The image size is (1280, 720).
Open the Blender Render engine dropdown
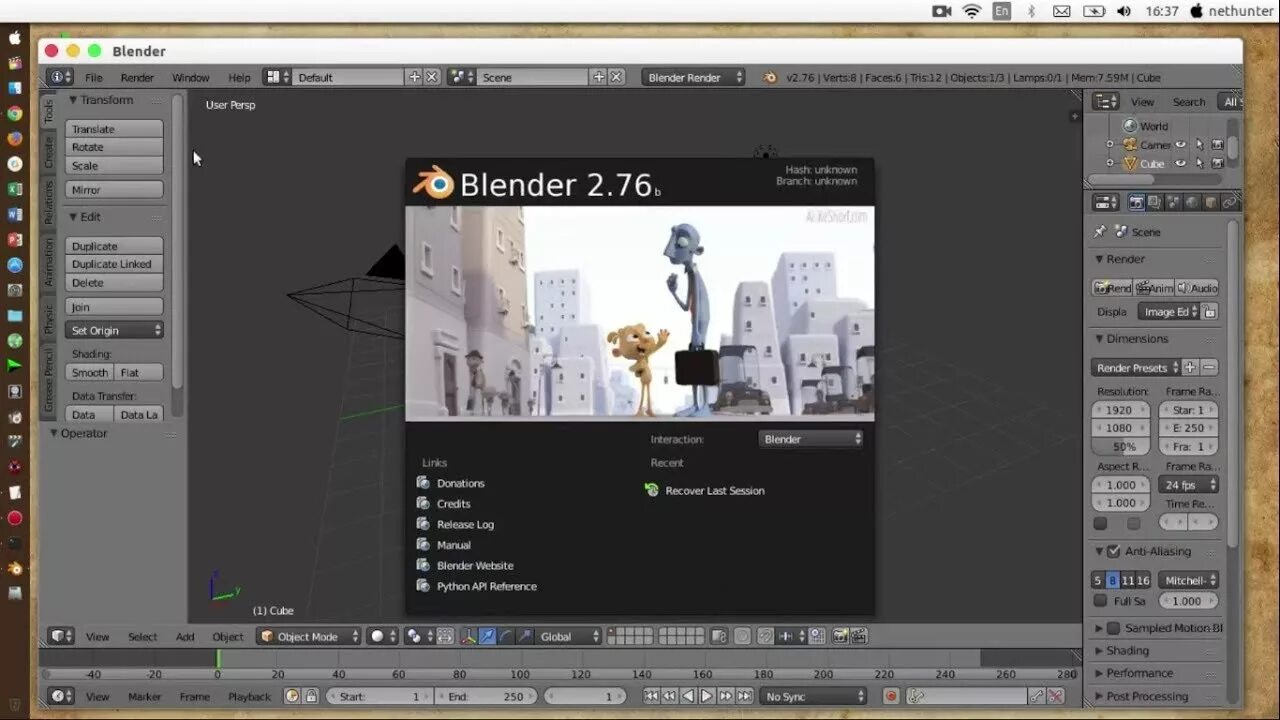tap(694, 77)
